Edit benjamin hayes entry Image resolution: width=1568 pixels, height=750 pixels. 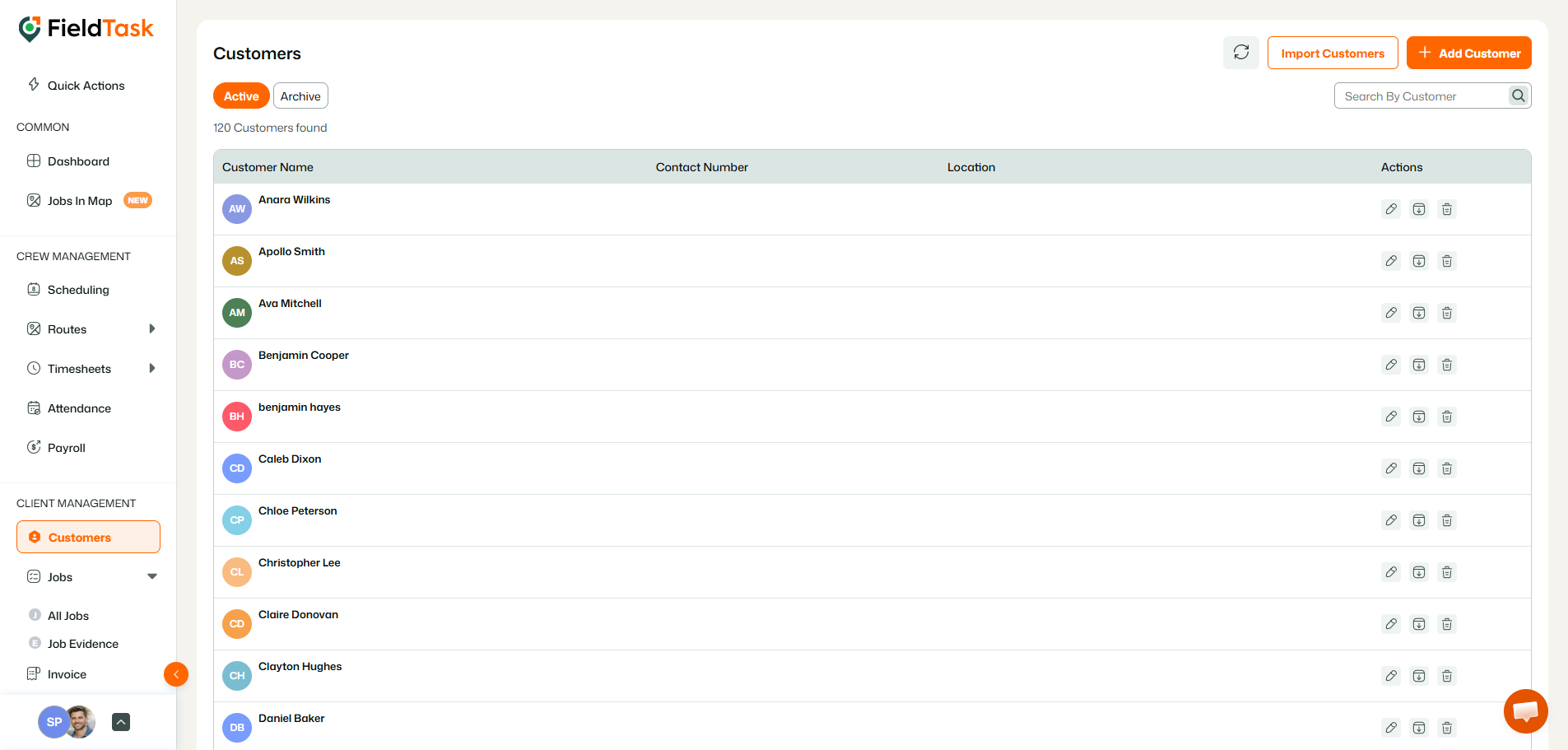pyautogui.click(x=1391, y=417)
